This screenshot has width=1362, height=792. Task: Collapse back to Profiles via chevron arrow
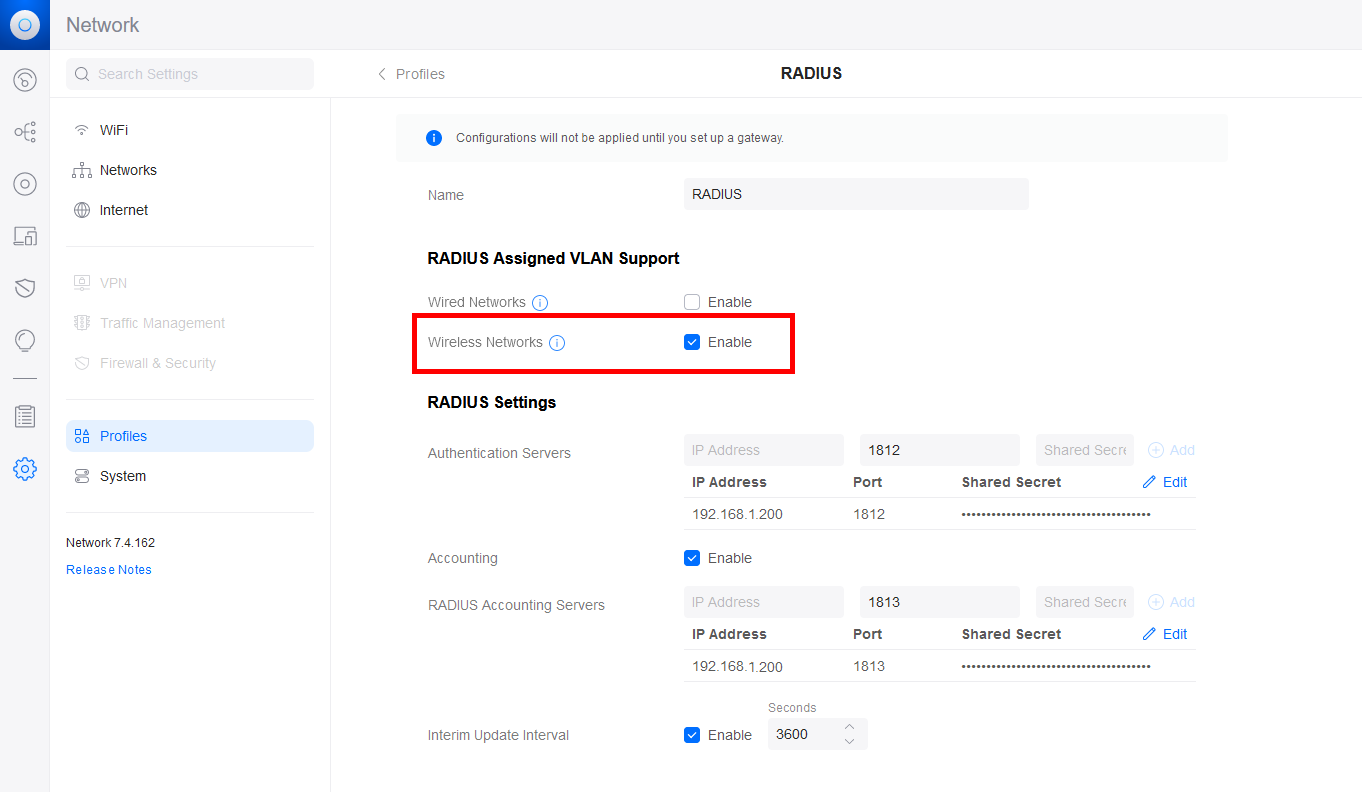[381, 73]
